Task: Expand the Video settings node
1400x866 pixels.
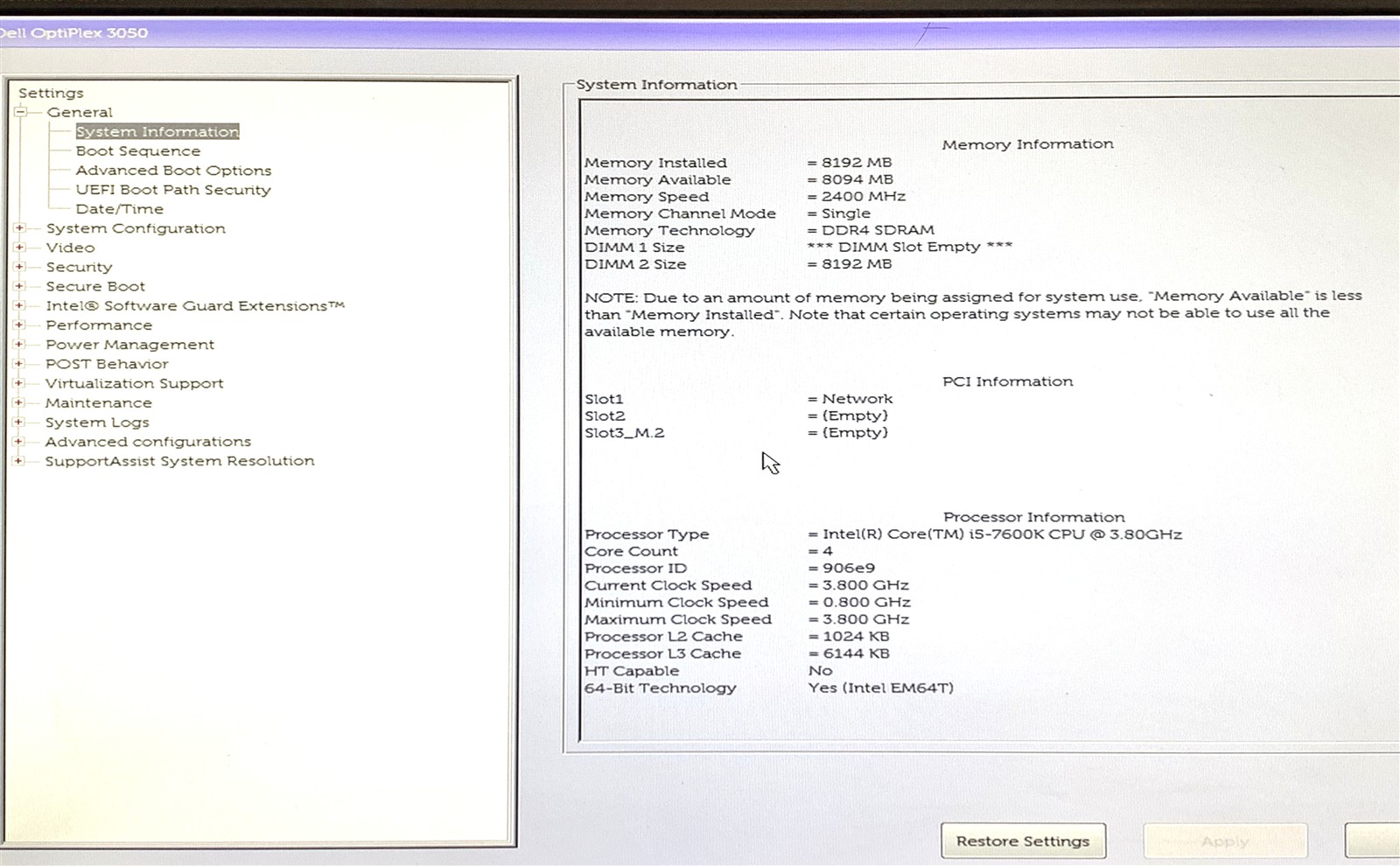Action: [x=19, y=248]
